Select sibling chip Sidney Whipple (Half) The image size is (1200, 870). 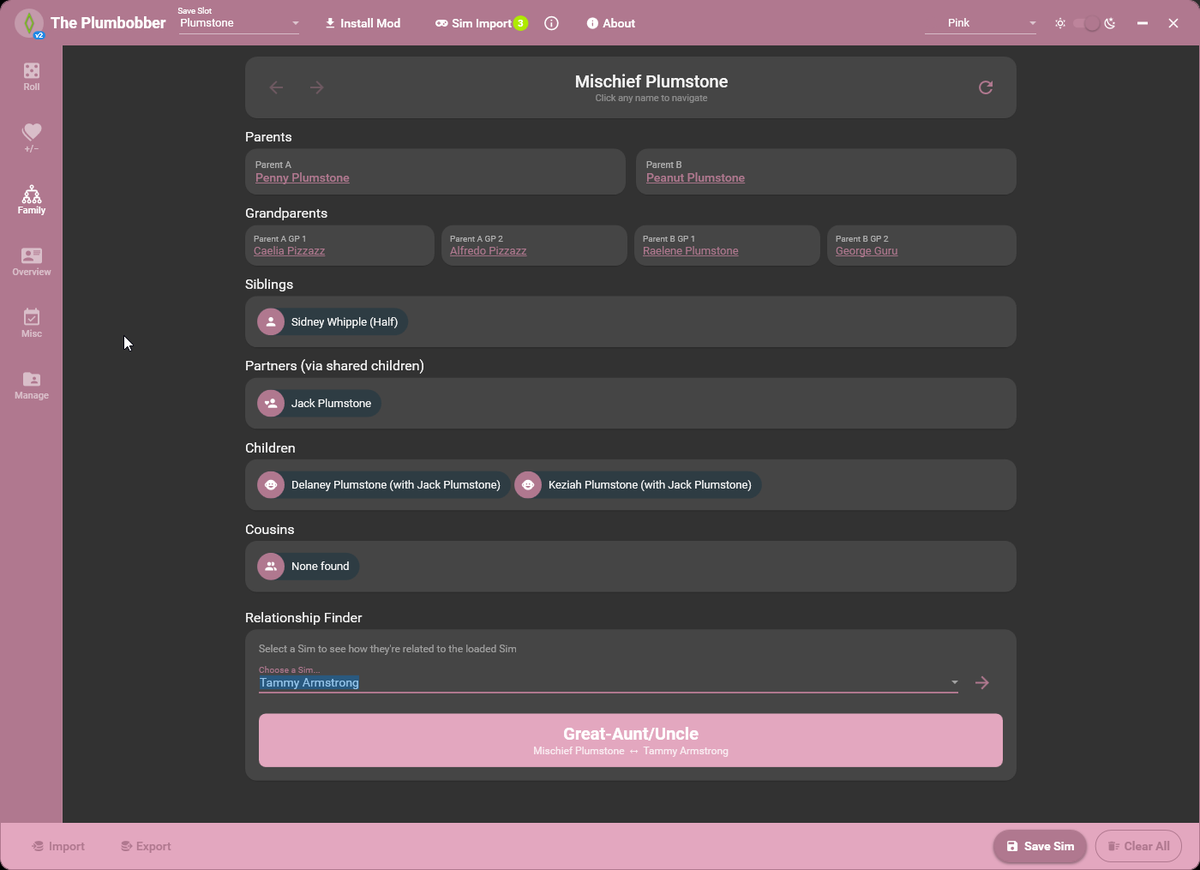333,322
